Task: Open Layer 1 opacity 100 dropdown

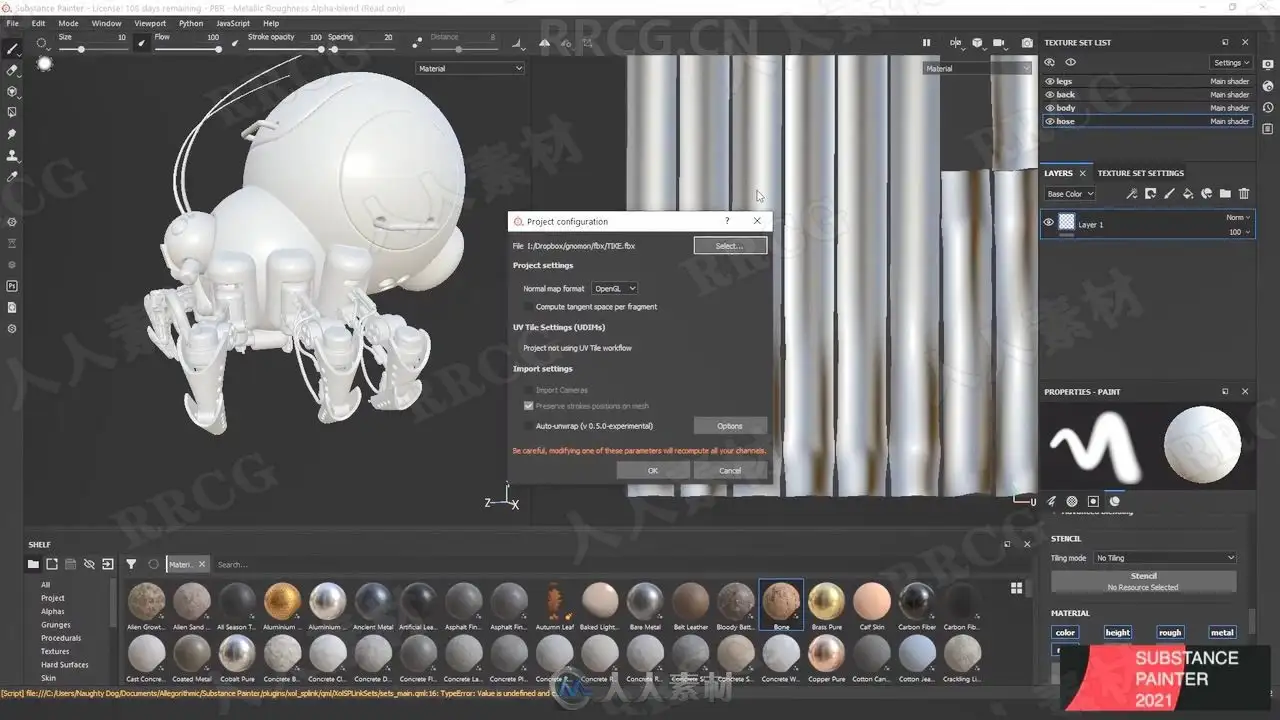Action: click(1238, 232)
